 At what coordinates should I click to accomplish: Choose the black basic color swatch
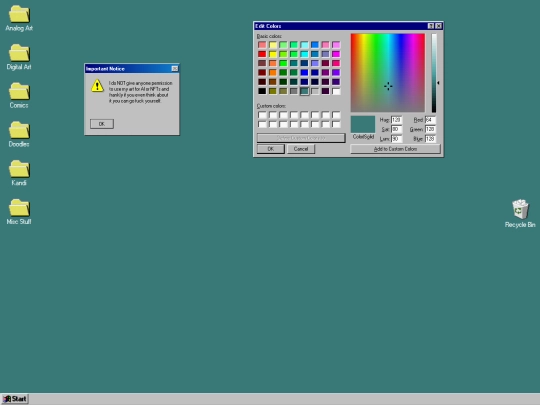coord(262,91)
